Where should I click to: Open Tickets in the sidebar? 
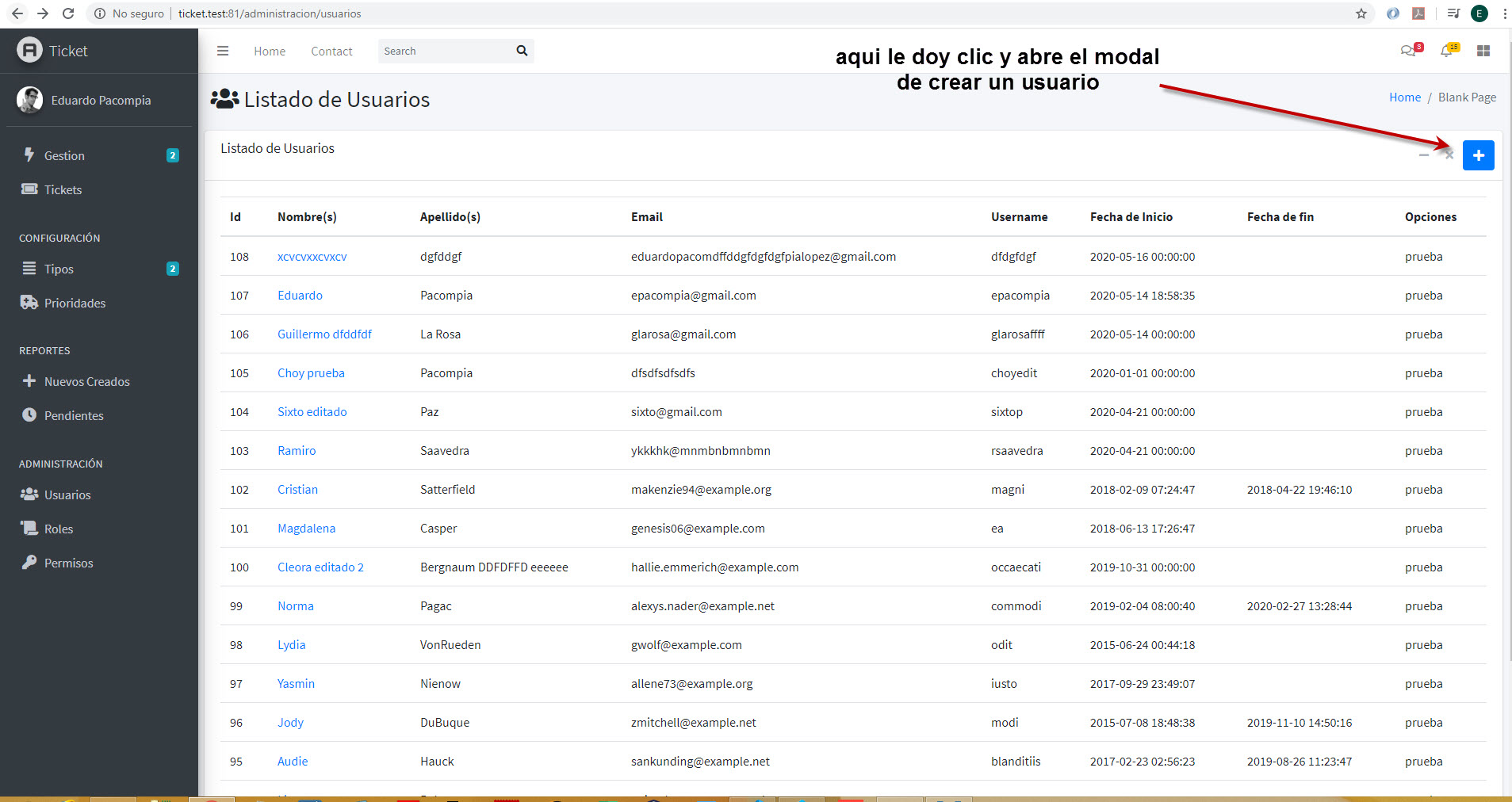pos(99,189)
